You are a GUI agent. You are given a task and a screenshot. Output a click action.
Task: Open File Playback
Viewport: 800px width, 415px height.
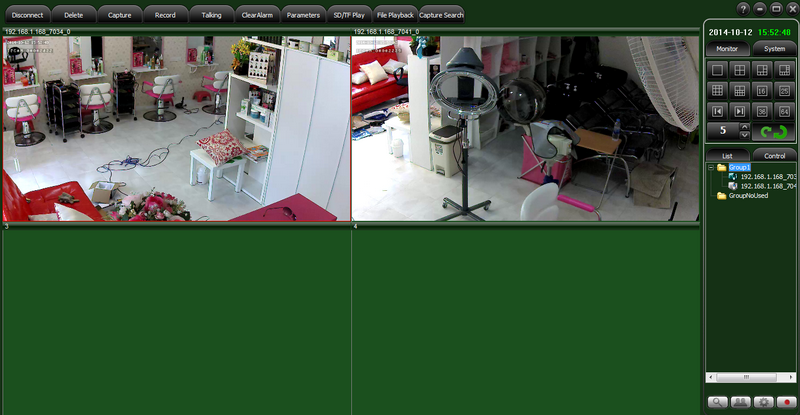coord(395,15)
